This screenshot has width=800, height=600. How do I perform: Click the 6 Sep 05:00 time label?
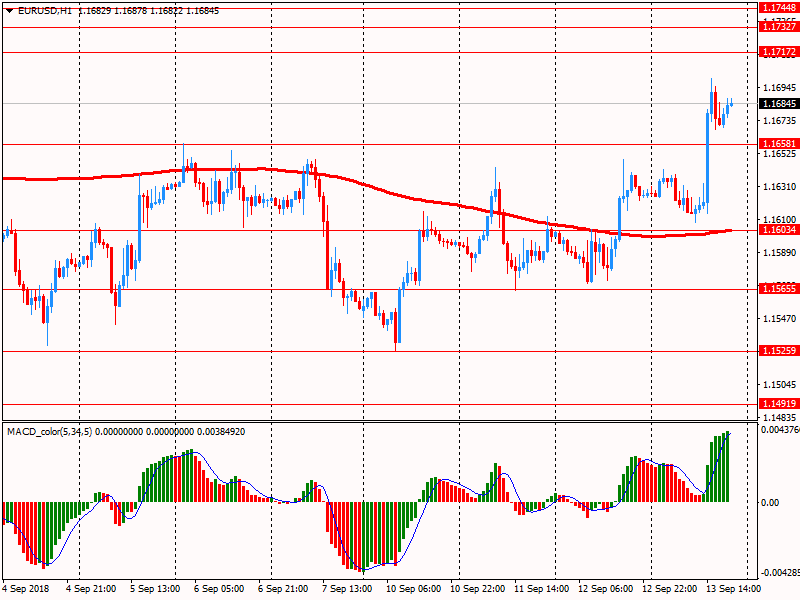click(219, 589)
